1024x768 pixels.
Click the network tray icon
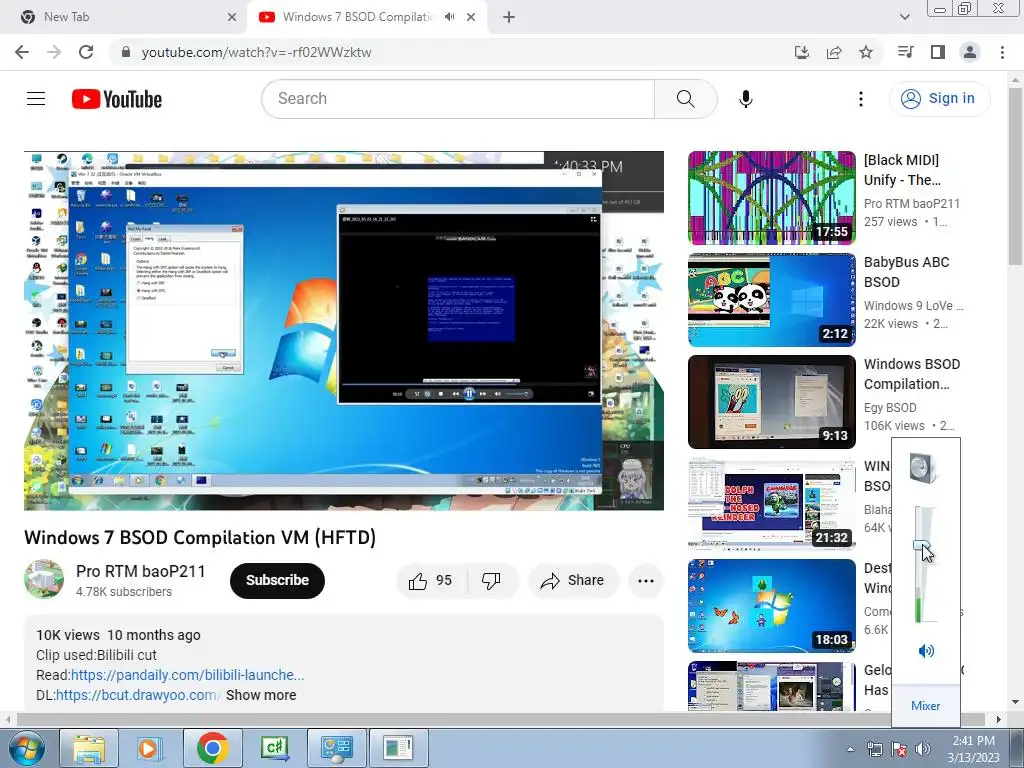[x=874, y=749]
